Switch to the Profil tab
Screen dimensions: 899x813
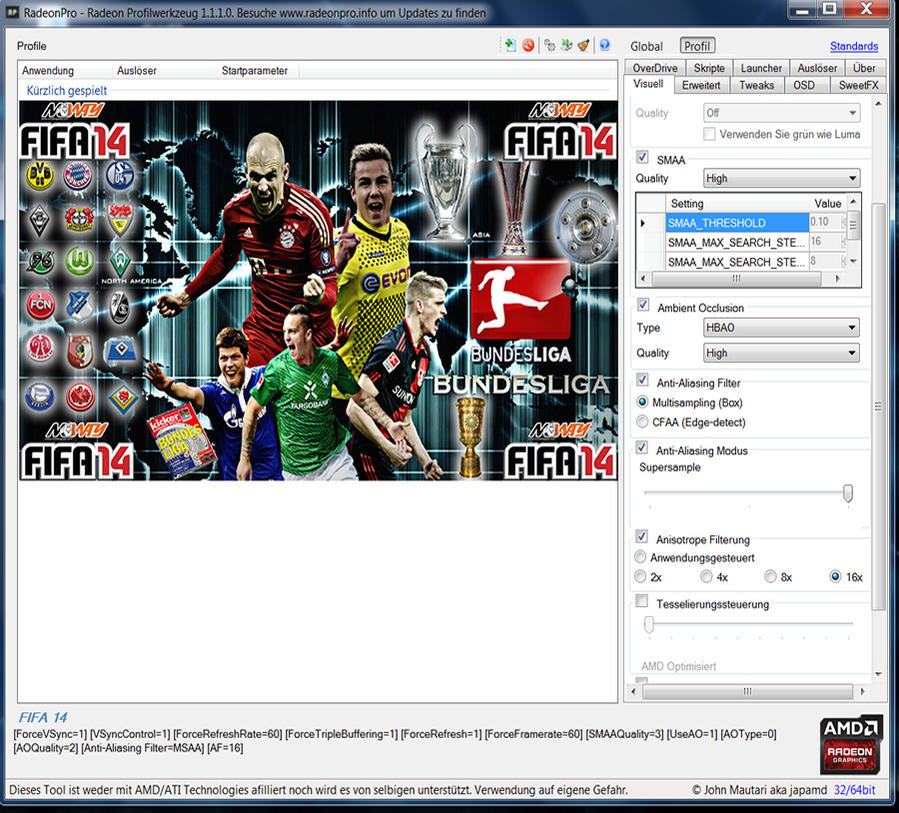coord(697,46)
